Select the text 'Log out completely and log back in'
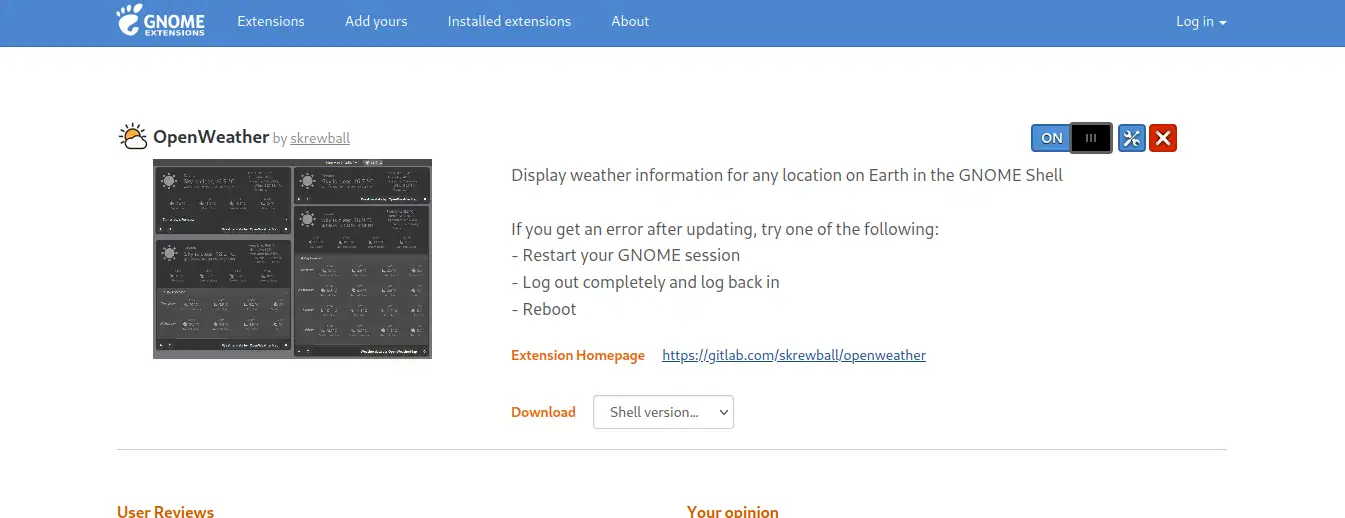Viewport: 1345px width, 518px height. point(651,282)
